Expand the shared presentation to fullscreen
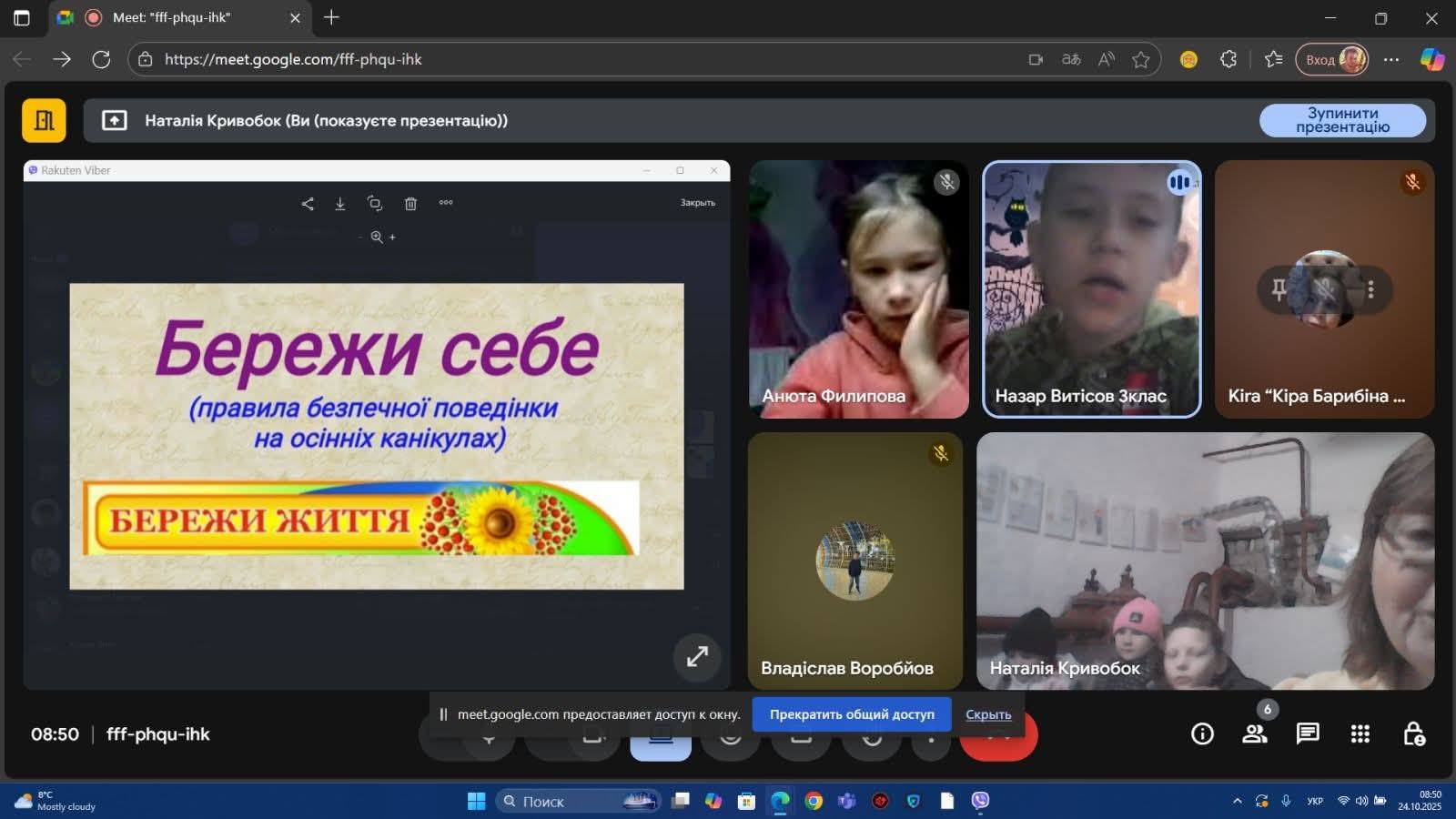 point(697,656)
